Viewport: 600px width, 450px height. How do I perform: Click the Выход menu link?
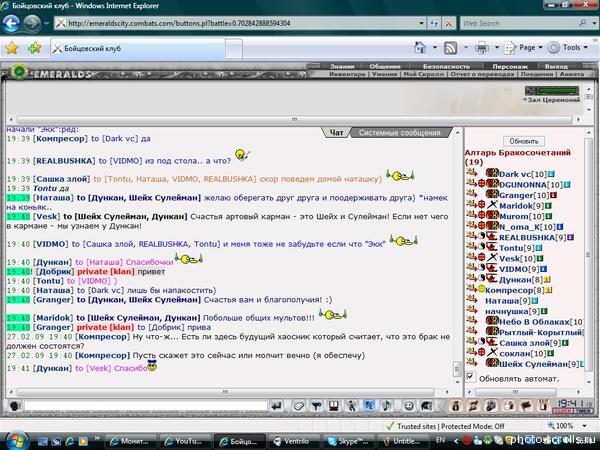[556, 66]
